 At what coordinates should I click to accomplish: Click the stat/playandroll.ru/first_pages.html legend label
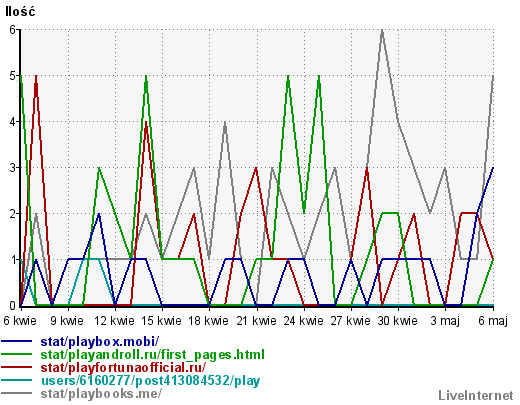(153, 354)
